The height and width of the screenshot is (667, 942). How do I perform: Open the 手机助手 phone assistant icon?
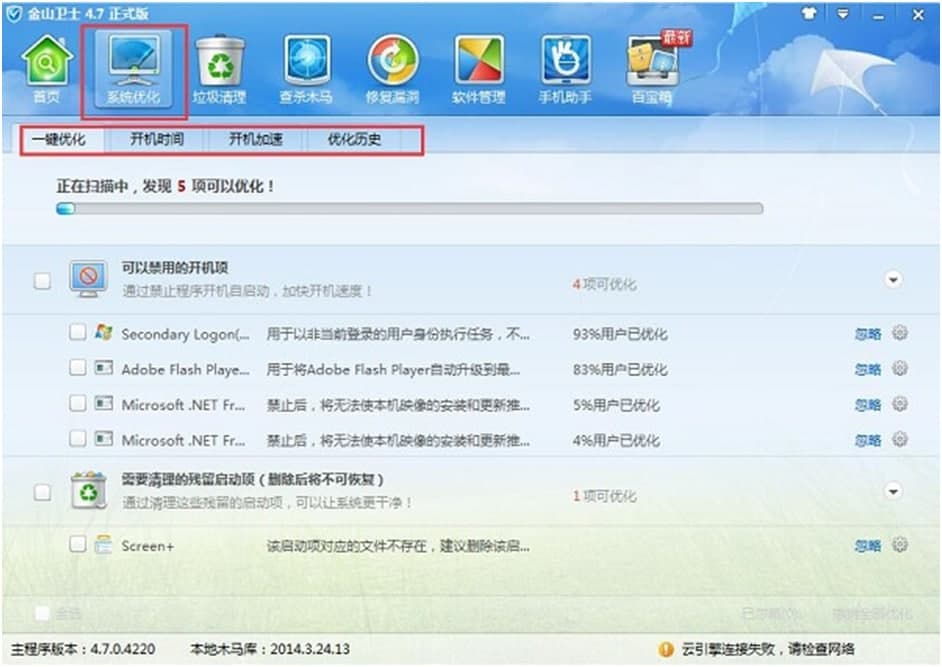point(565,69)
